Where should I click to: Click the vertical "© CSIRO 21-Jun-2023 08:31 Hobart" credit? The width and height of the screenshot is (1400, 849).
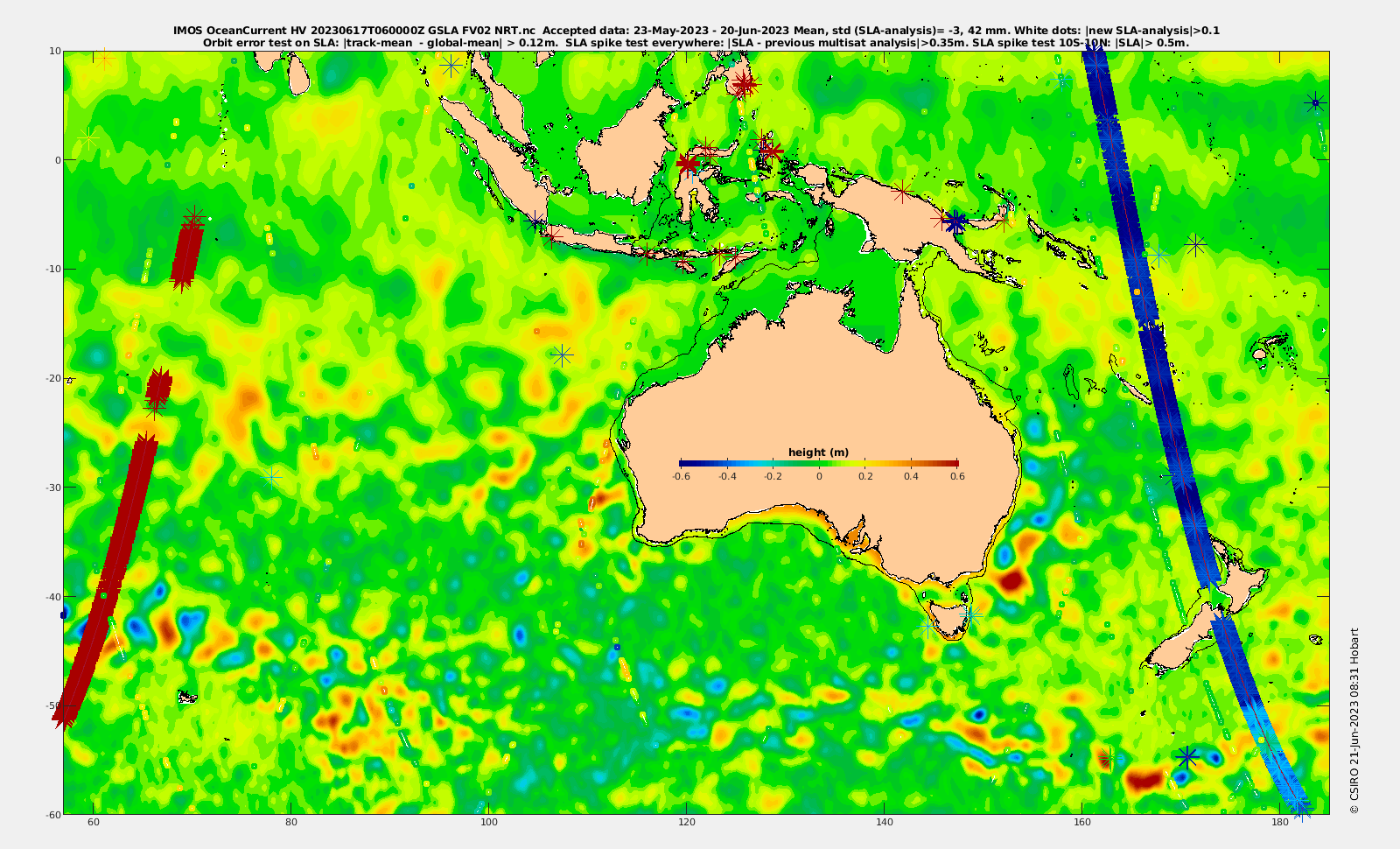pyautogui.click(x=1354, y=721)
